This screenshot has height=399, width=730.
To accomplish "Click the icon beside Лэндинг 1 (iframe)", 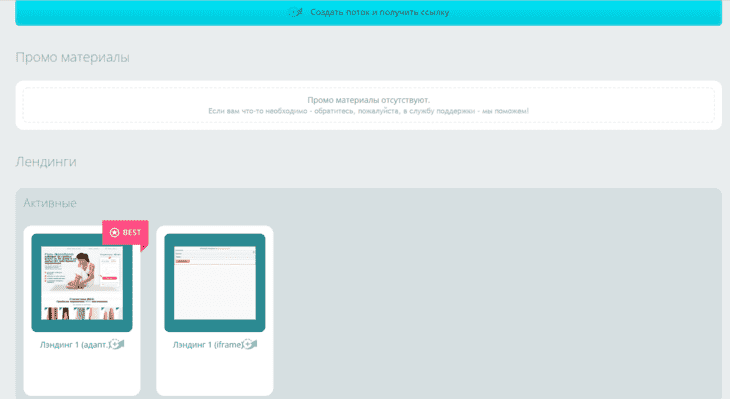I will point(250,345).
